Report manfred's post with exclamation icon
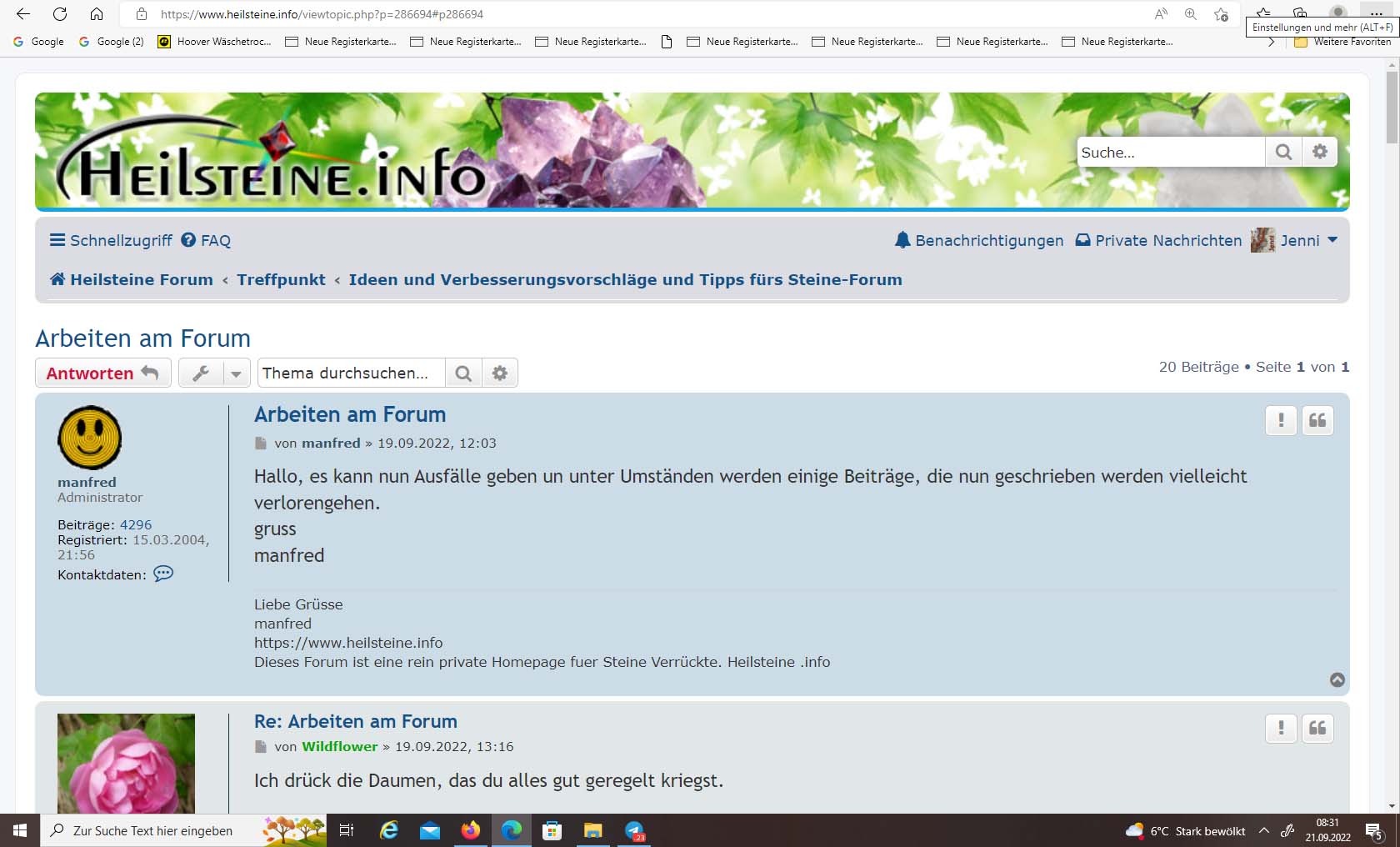The height and width of the screenshot is (847, 1400). [x=1281, y=420]
